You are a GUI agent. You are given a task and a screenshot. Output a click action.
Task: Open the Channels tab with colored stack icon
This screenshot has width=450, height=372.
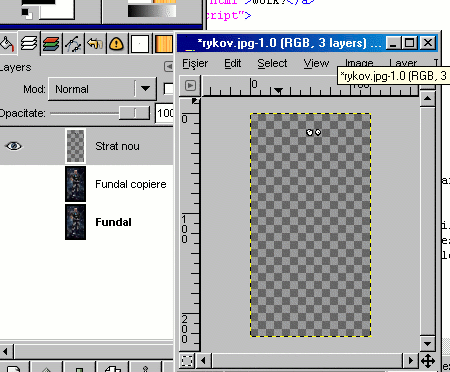pos(51,44)
